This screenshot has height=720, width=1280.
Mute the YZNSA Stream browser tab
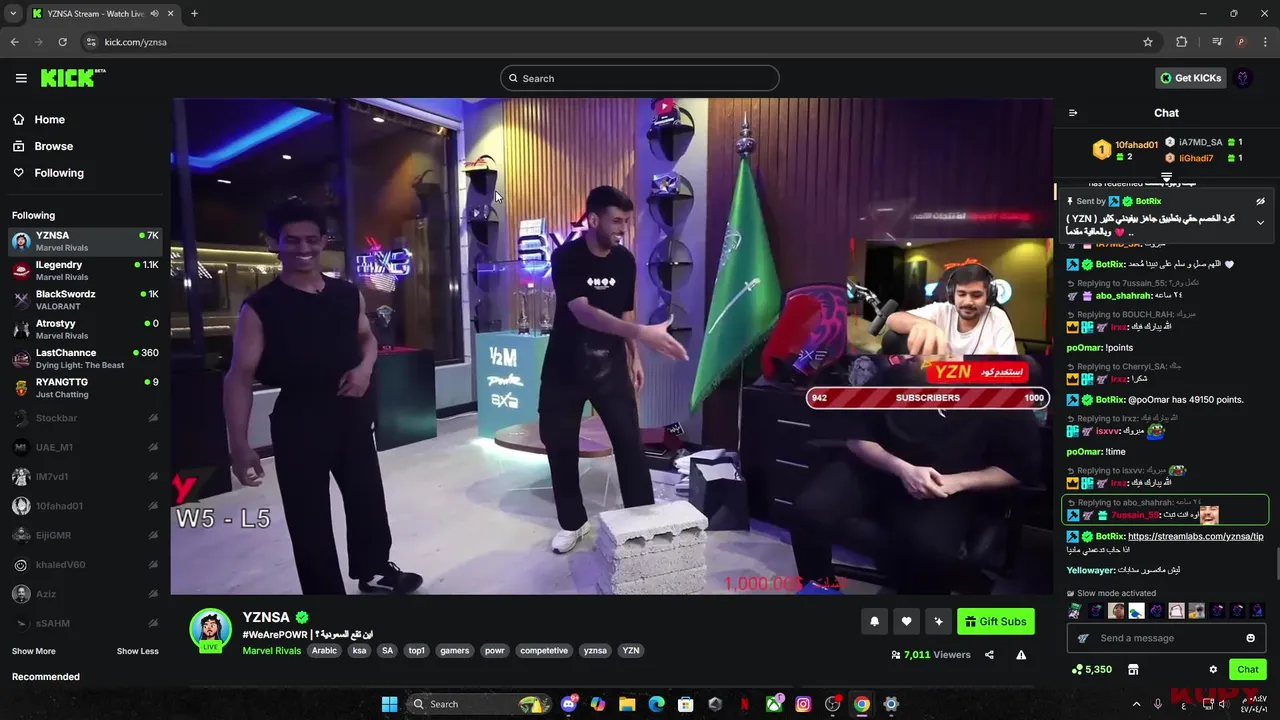155,14
